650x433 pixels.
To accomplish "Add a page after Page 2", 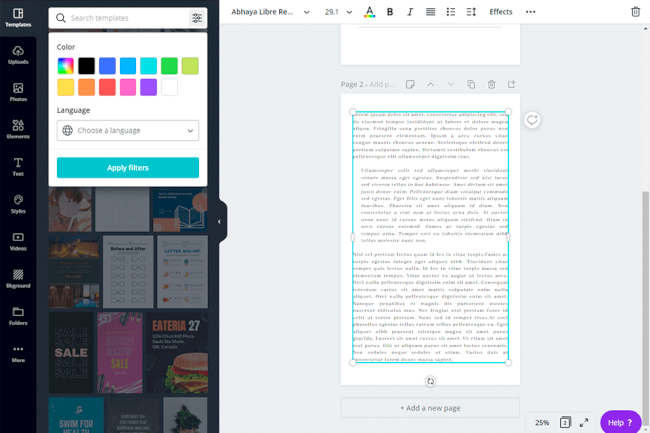I will point(512,85).
